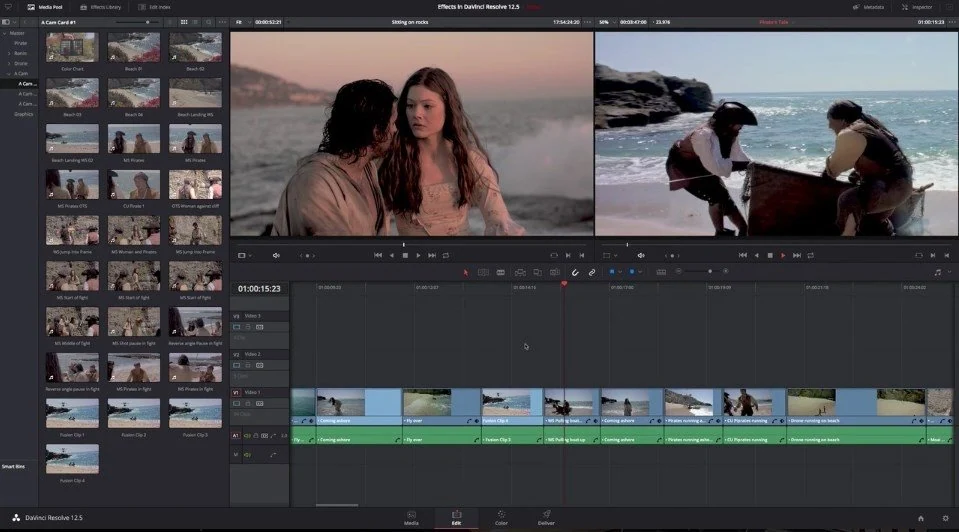Toggle the A1 audio track destination
959x532 pixels.
(x=236, y=435)
